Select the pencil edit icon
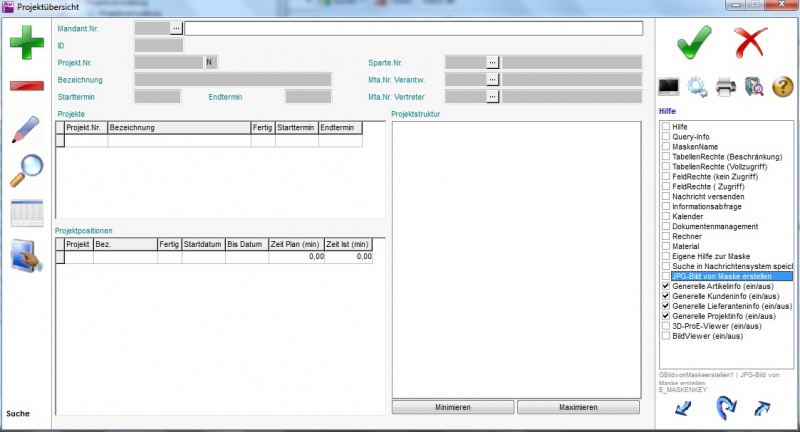The height and width of the screenshot is (432, 800). tap(26, 130)
